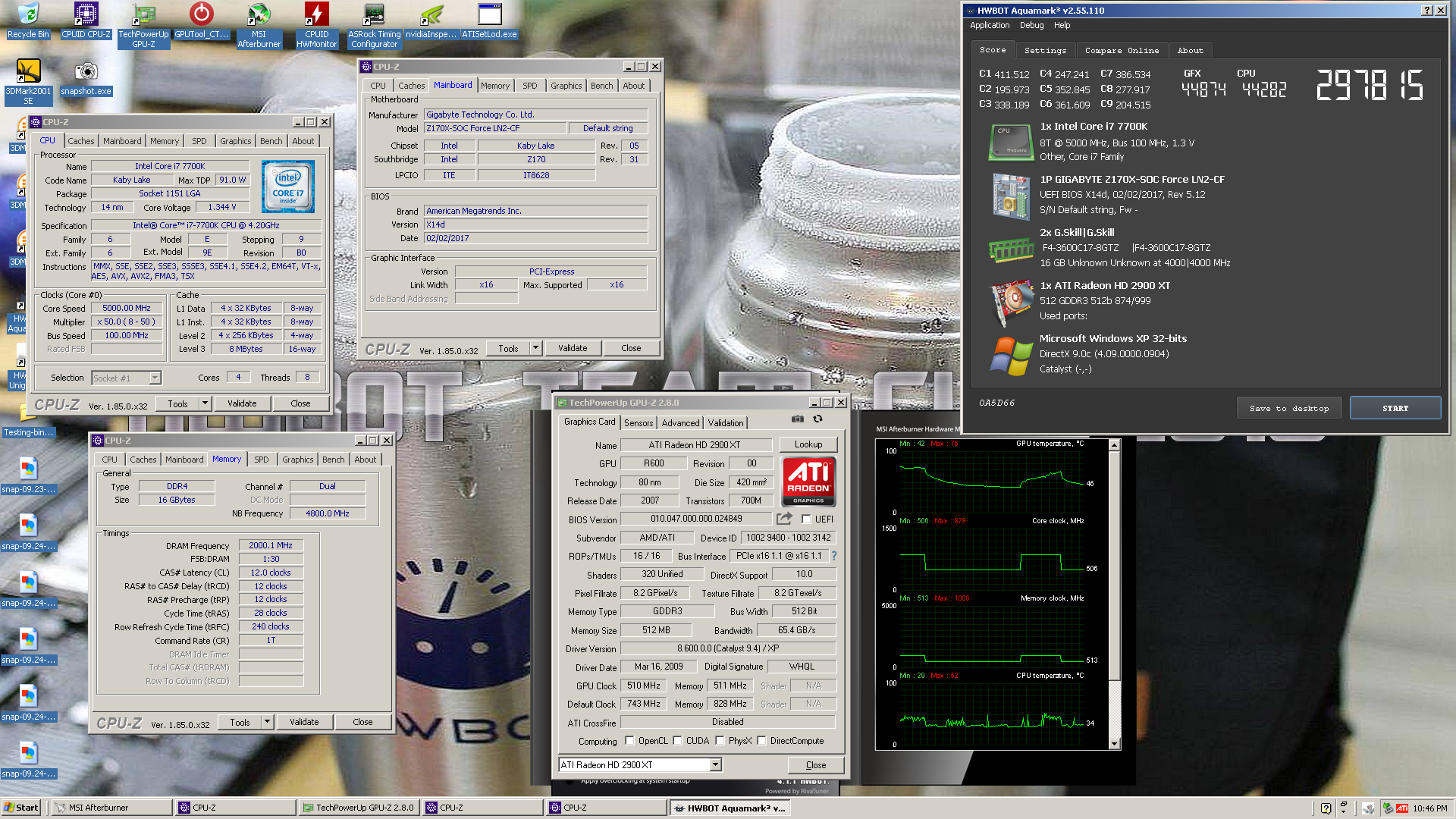Click GPU-Z refresh icon
This screenshot has width=1456, height=819.
coord(817,419)
